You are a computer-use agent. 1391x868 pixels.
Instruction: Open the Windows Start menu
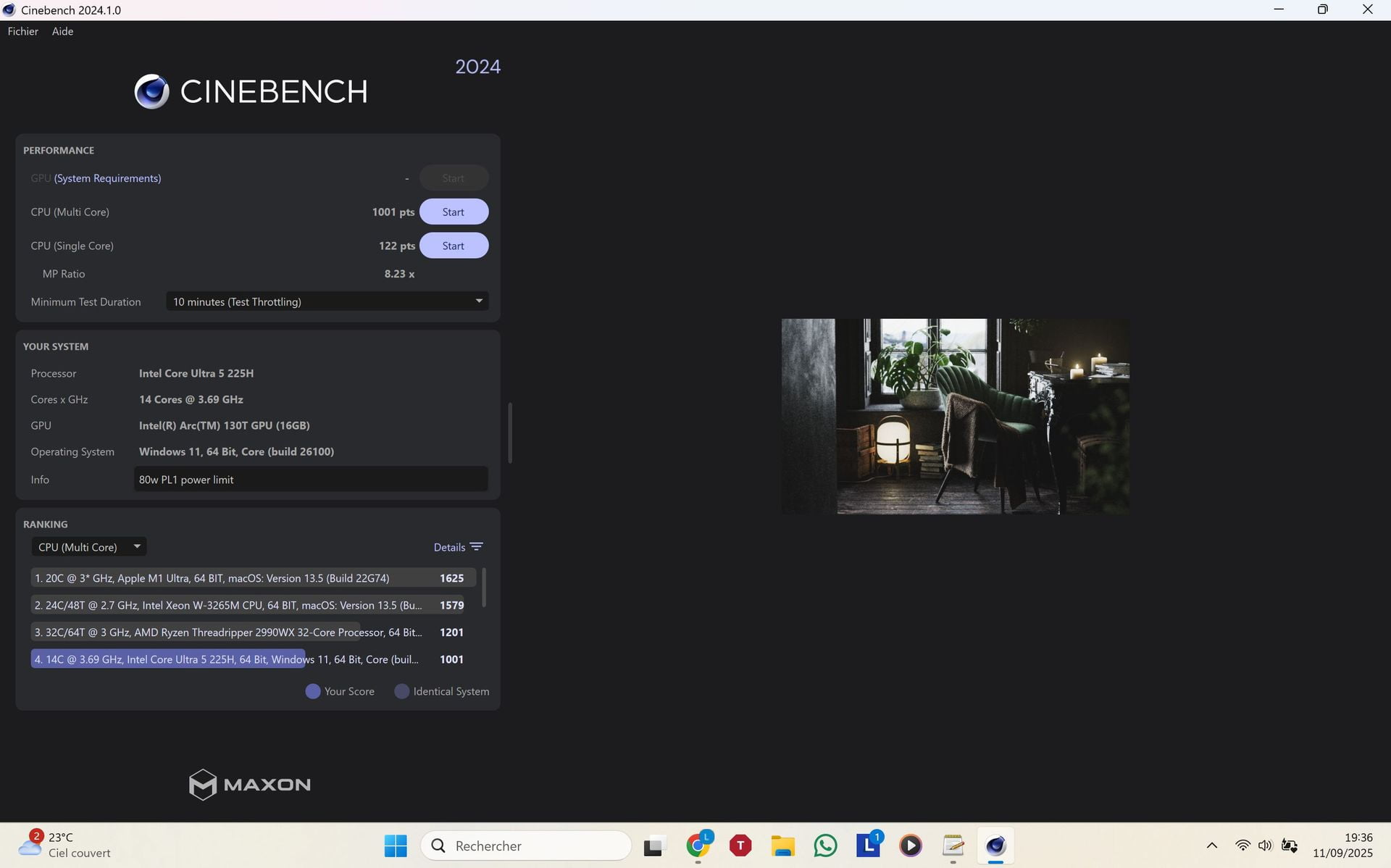pyautogui.click(x=396, y=846)
